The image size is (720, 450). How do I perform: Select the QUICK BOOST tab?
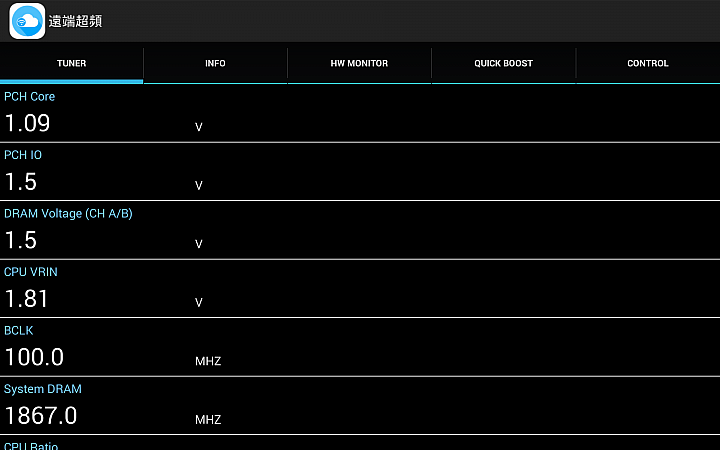pyautogui.click(x=503, y=63)
